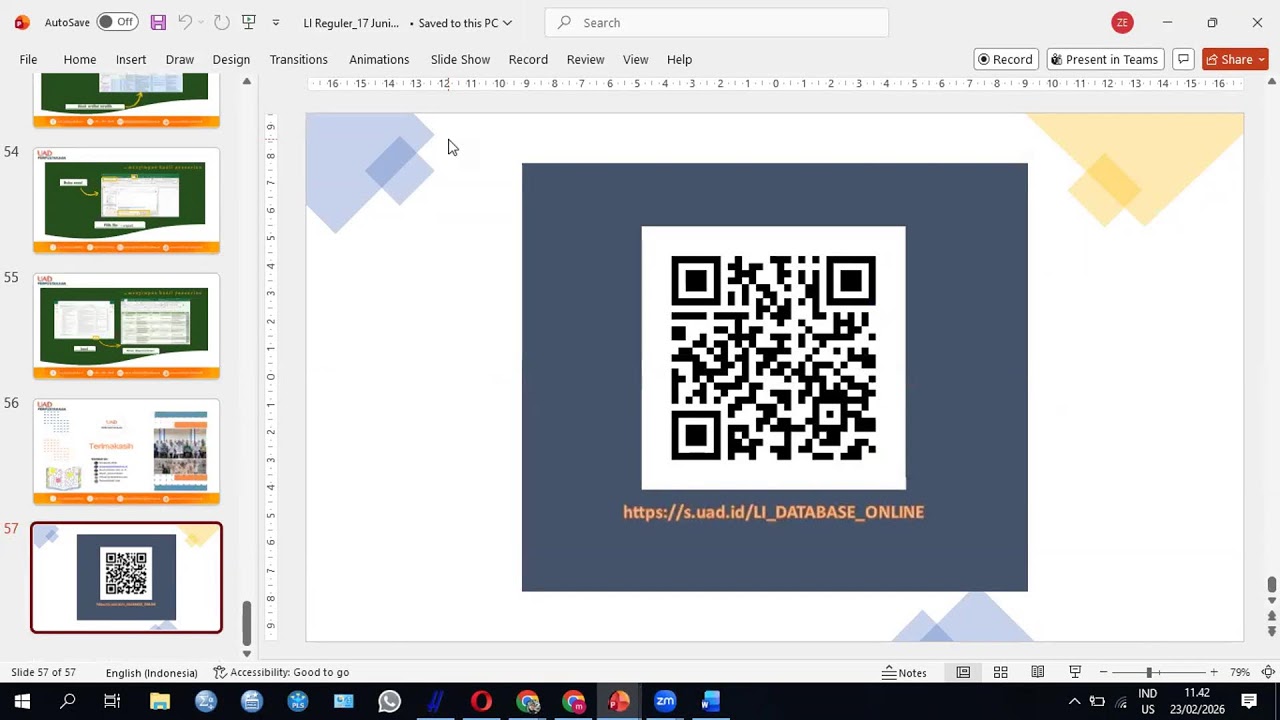
Task: Open the File menu
Action: [x=28, y=59]
